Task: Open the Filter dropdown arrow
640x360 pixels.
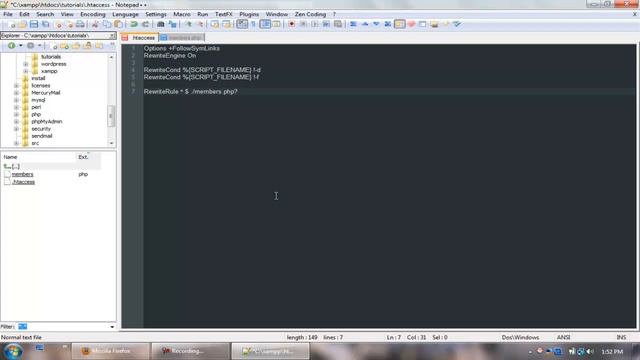Action: [112, 327]
